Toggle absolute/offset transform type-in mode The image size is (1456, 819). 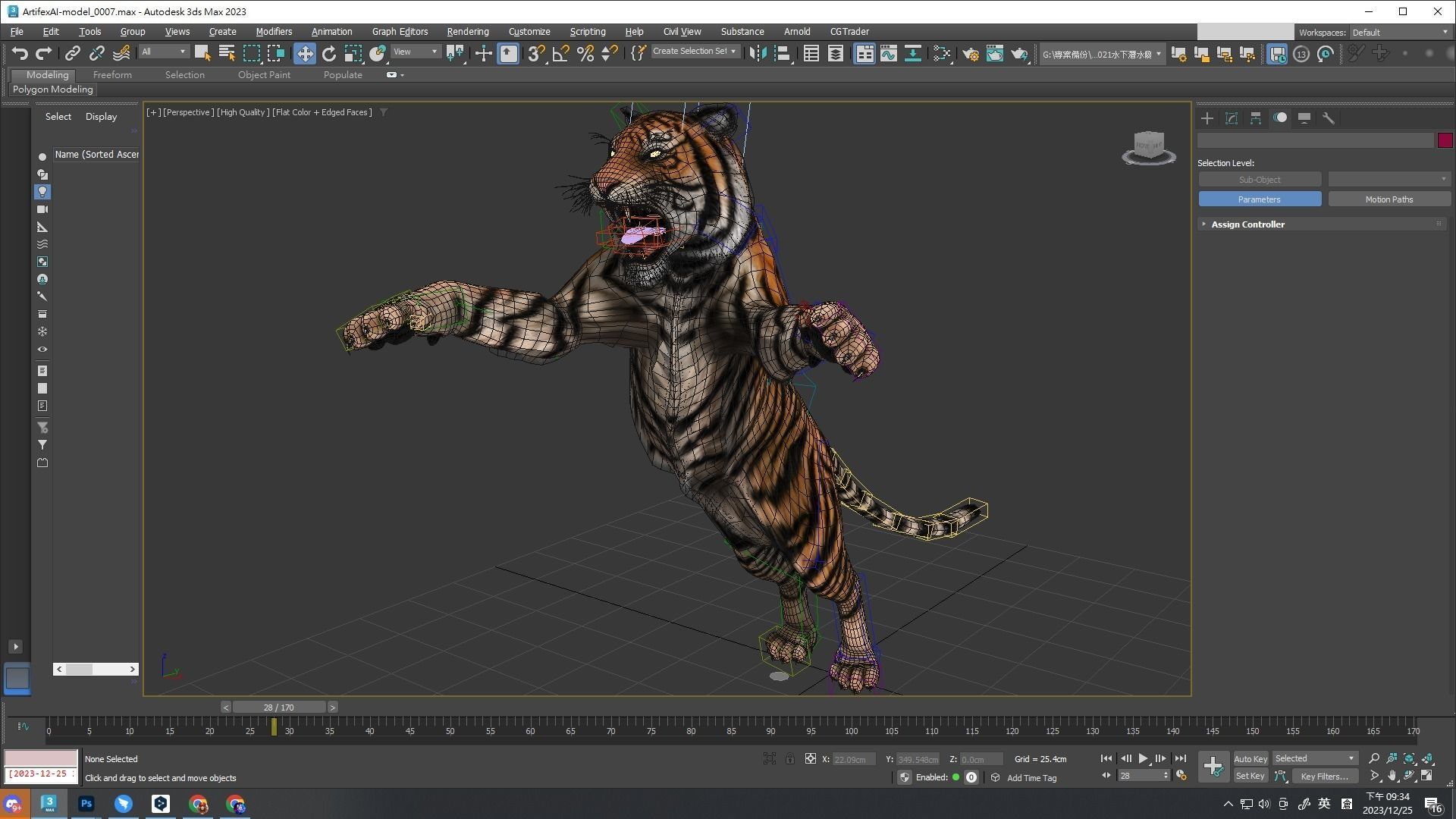pos(810,758)
